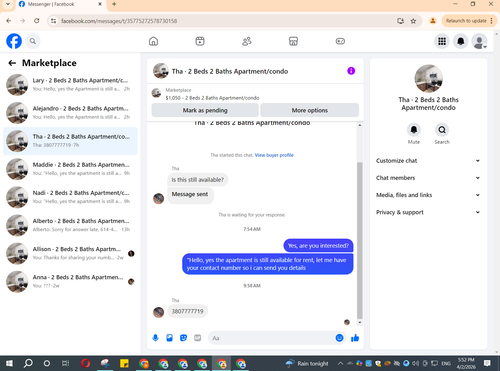500x371 pixels.
Task: Attach a file with the image icon
Action: pyautogui.click(x=170, y=338)
